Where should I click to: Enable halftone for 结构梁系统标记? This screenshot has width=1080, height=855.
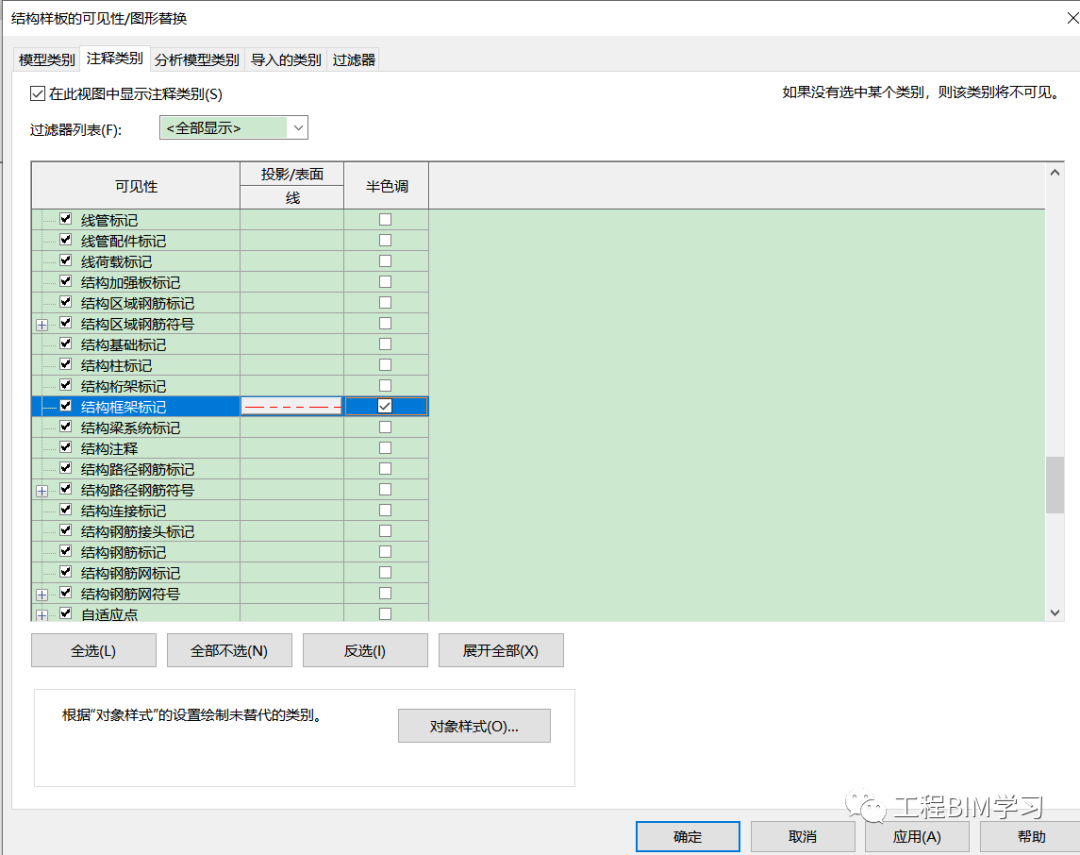(x=385, y=427)
